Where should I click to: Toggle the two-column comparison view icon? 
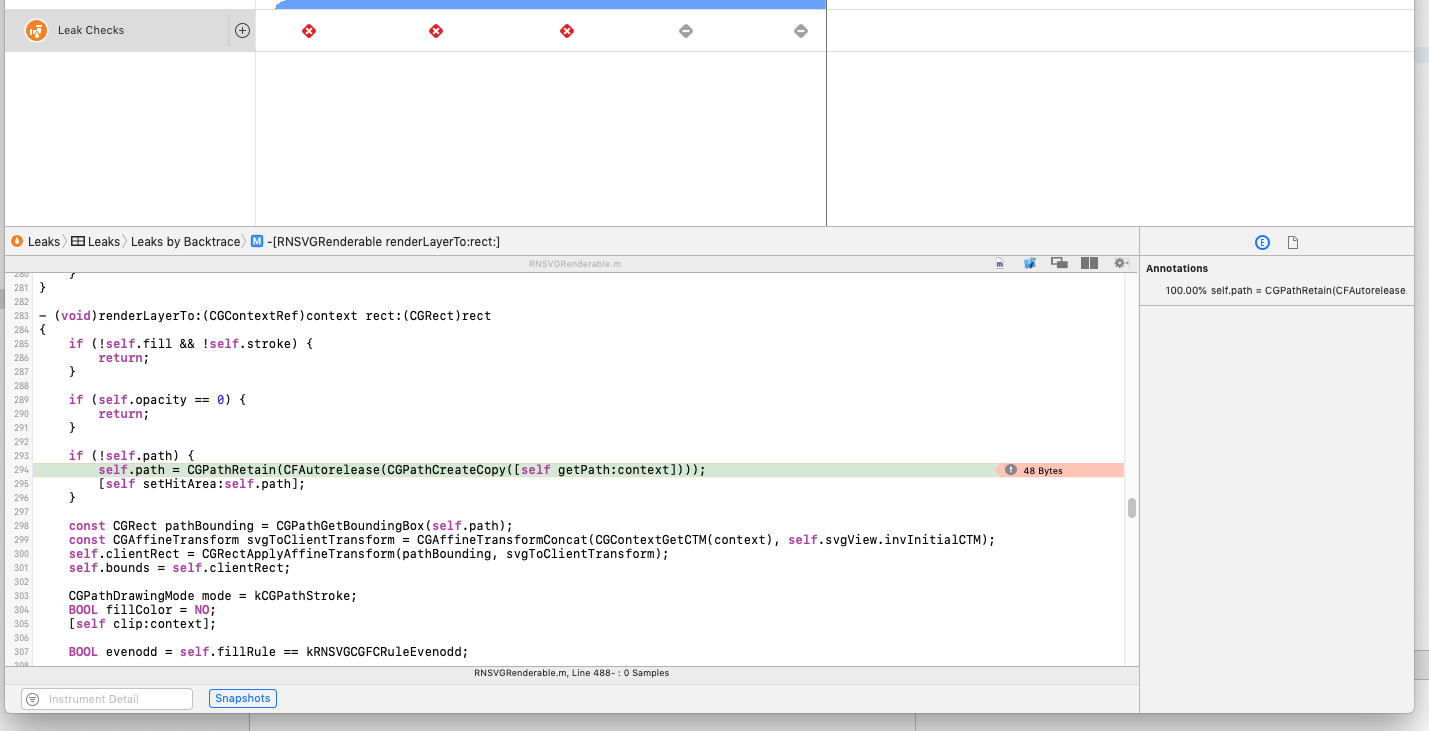(x=1089, y=263)
